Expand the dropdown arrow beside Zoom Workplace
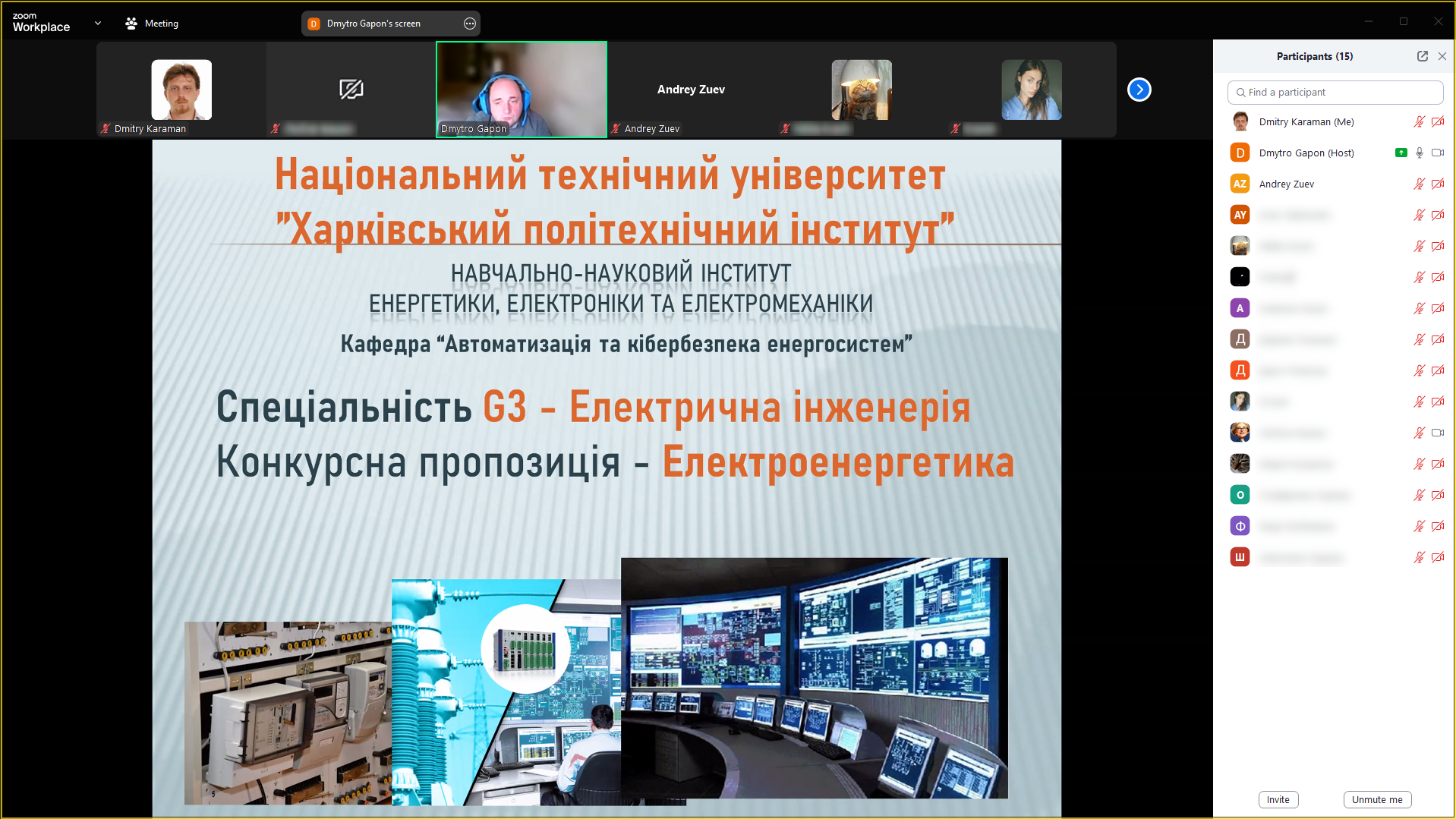Image resolution: width=1456 pixels, height=819 pixels. click(x=98, y=23)
